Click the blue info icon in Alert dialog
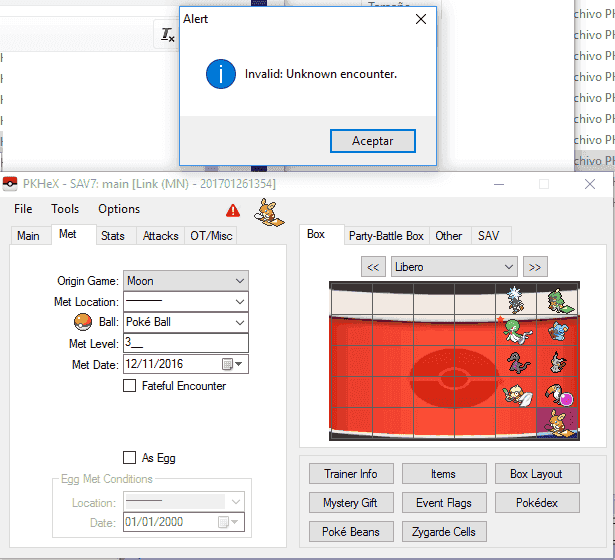This screenshot has width=615, height=560. [221, 74]
